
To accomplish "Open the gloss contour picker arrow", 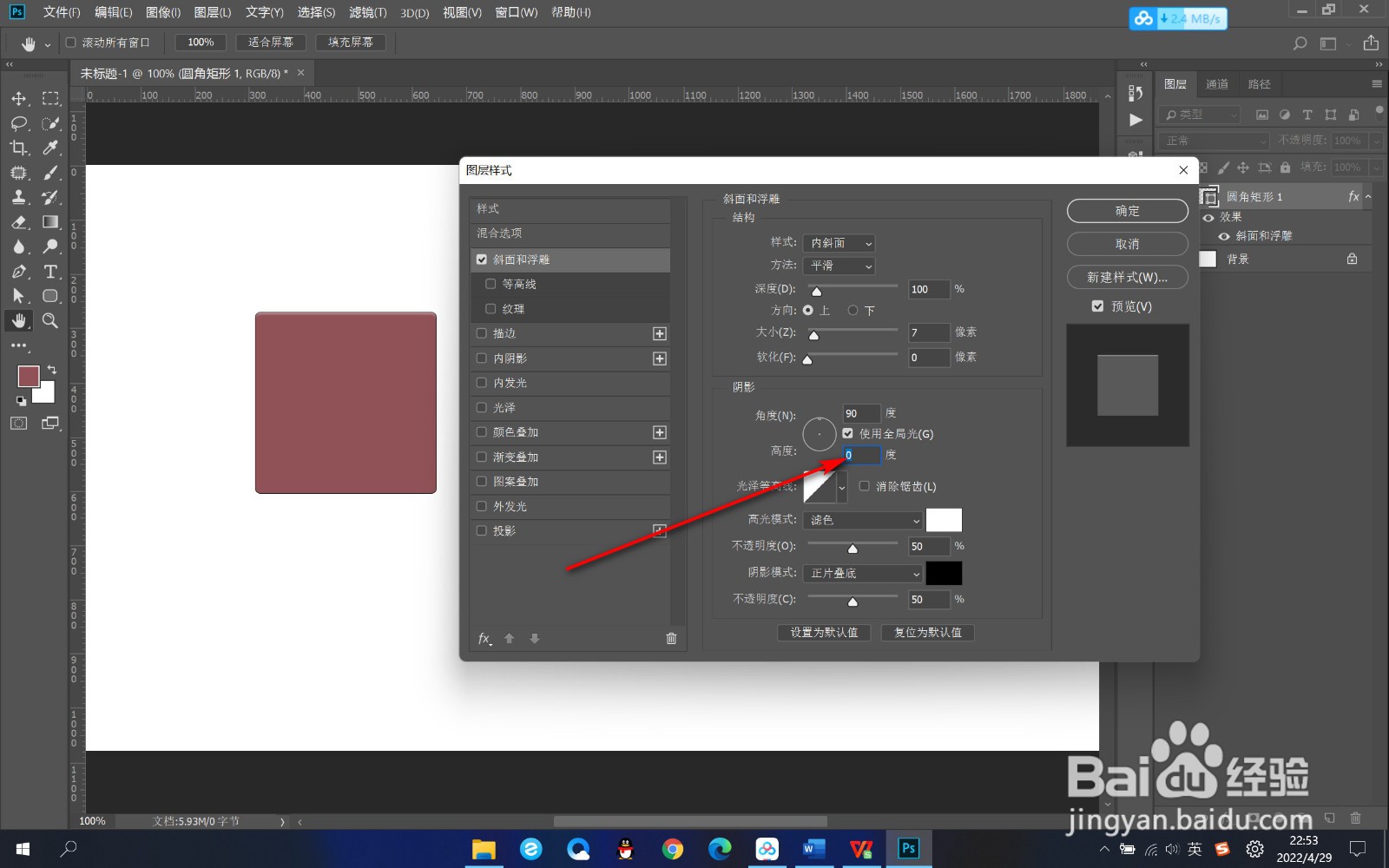I will (x=842, y=487).
